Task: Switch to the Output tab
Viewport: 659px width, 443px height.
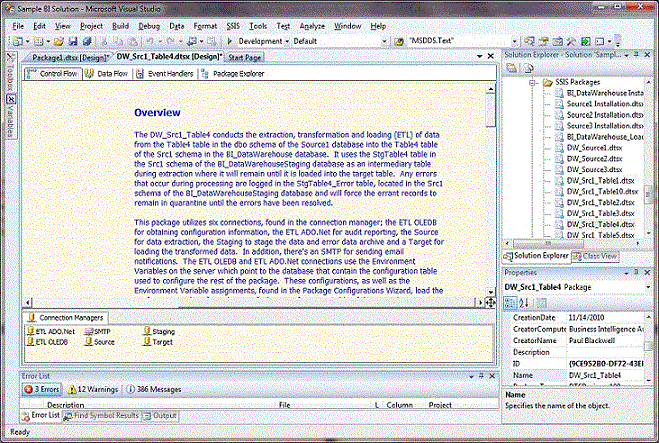Action: [x=160, y=416]
